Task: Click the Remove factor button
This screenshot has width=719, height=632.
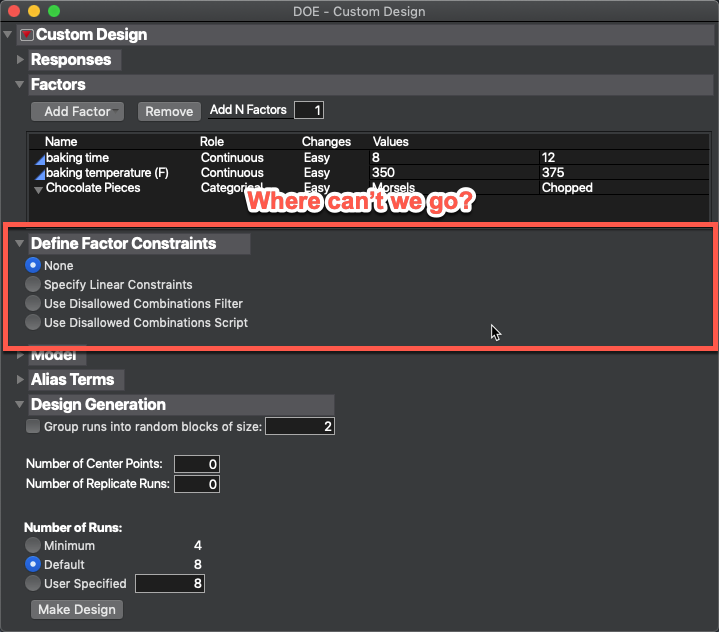Action: pos(169,111)
